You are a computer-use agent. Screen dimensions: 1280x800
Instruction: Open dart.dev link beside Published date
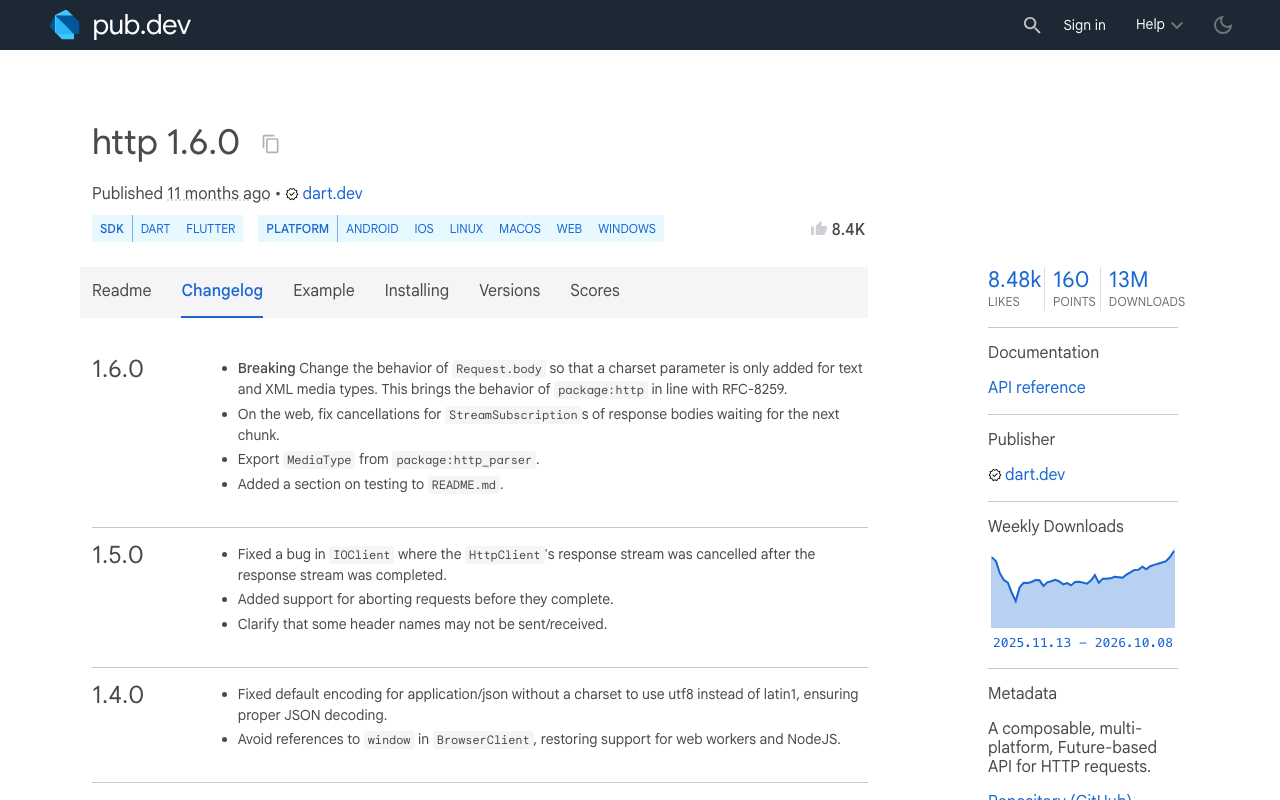(x=332, y=194)
